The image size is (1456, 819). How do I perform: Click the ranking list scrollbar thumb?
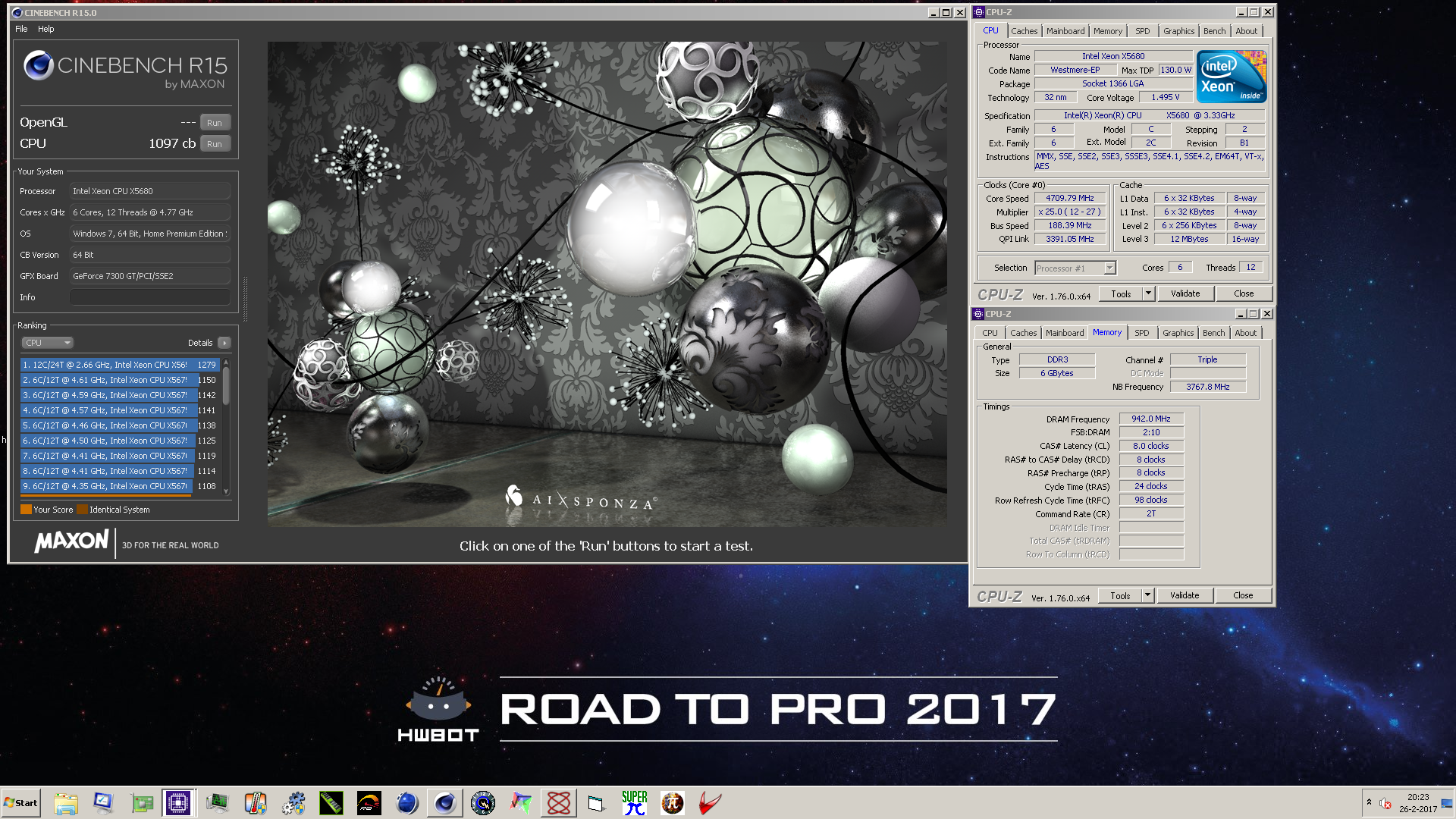pos(226,387)
